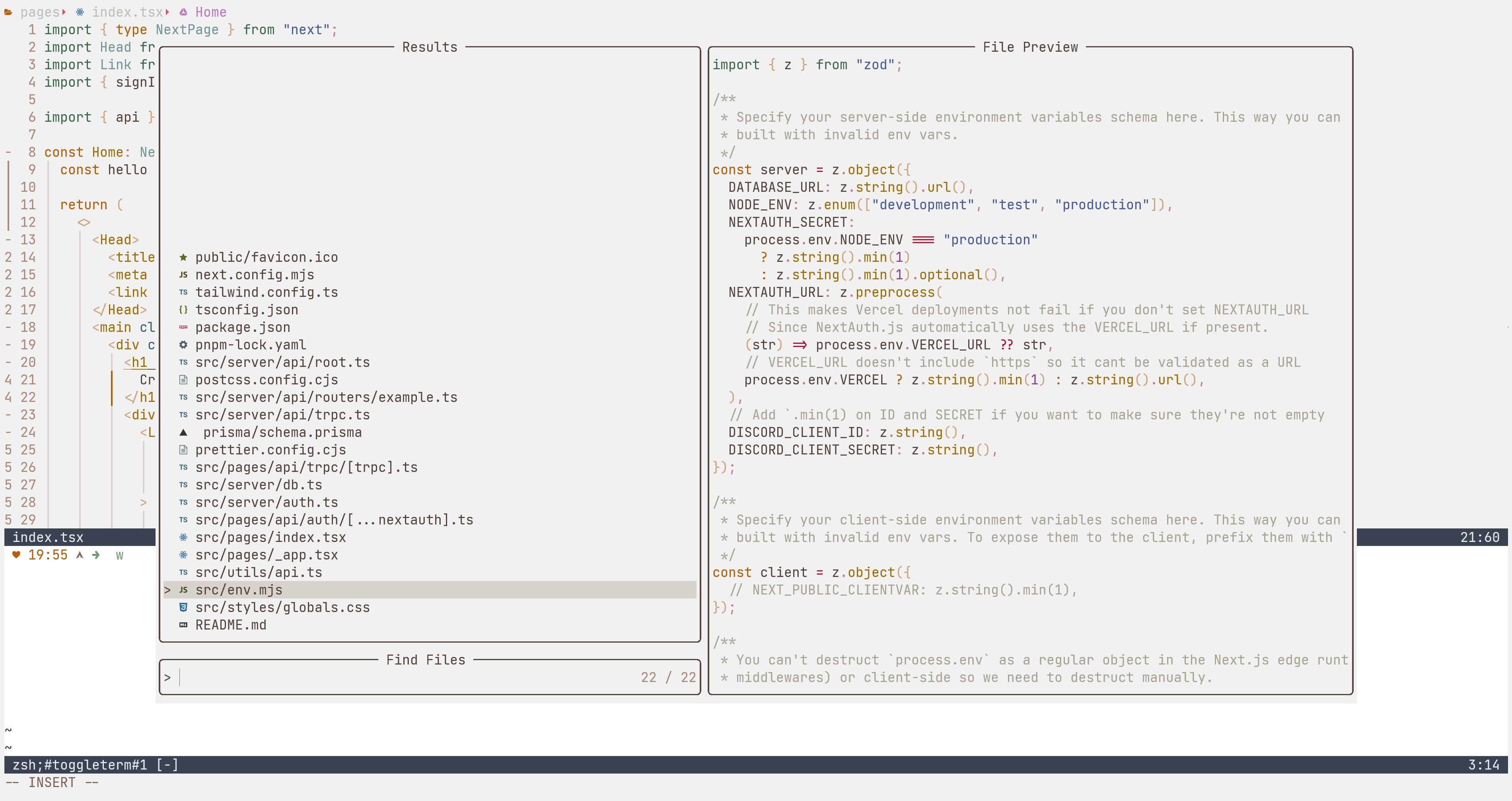1512x801 pixels.
Task: Click the markdown icon next to README.md
Action: [x=183, y=625]
